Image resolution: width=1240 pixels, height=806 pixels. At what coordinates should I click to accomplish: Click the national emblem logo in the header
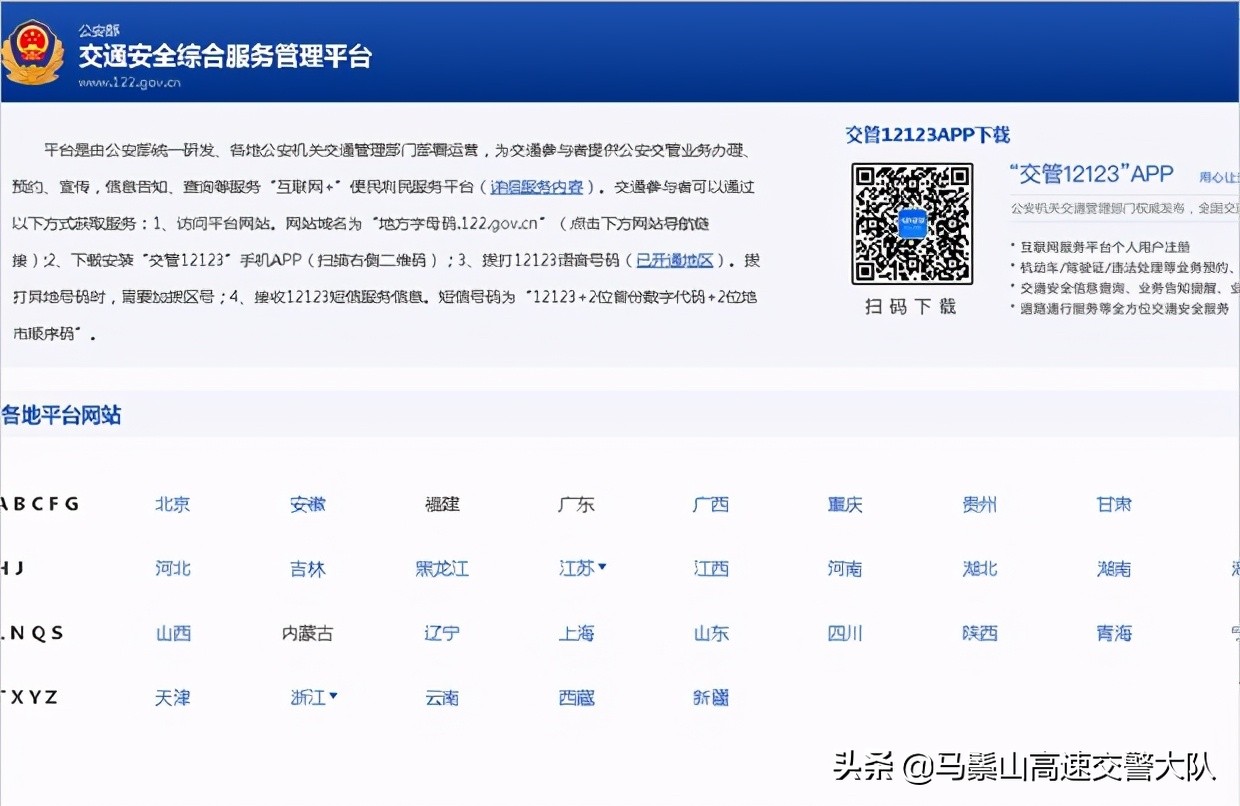tap(33, 52)
